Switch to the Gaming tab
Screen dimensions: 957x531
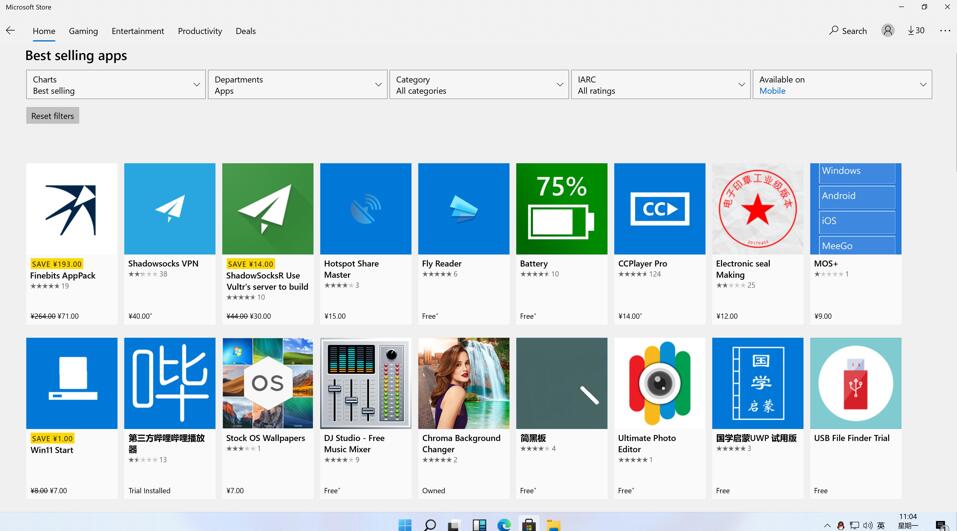pos(83,31)
